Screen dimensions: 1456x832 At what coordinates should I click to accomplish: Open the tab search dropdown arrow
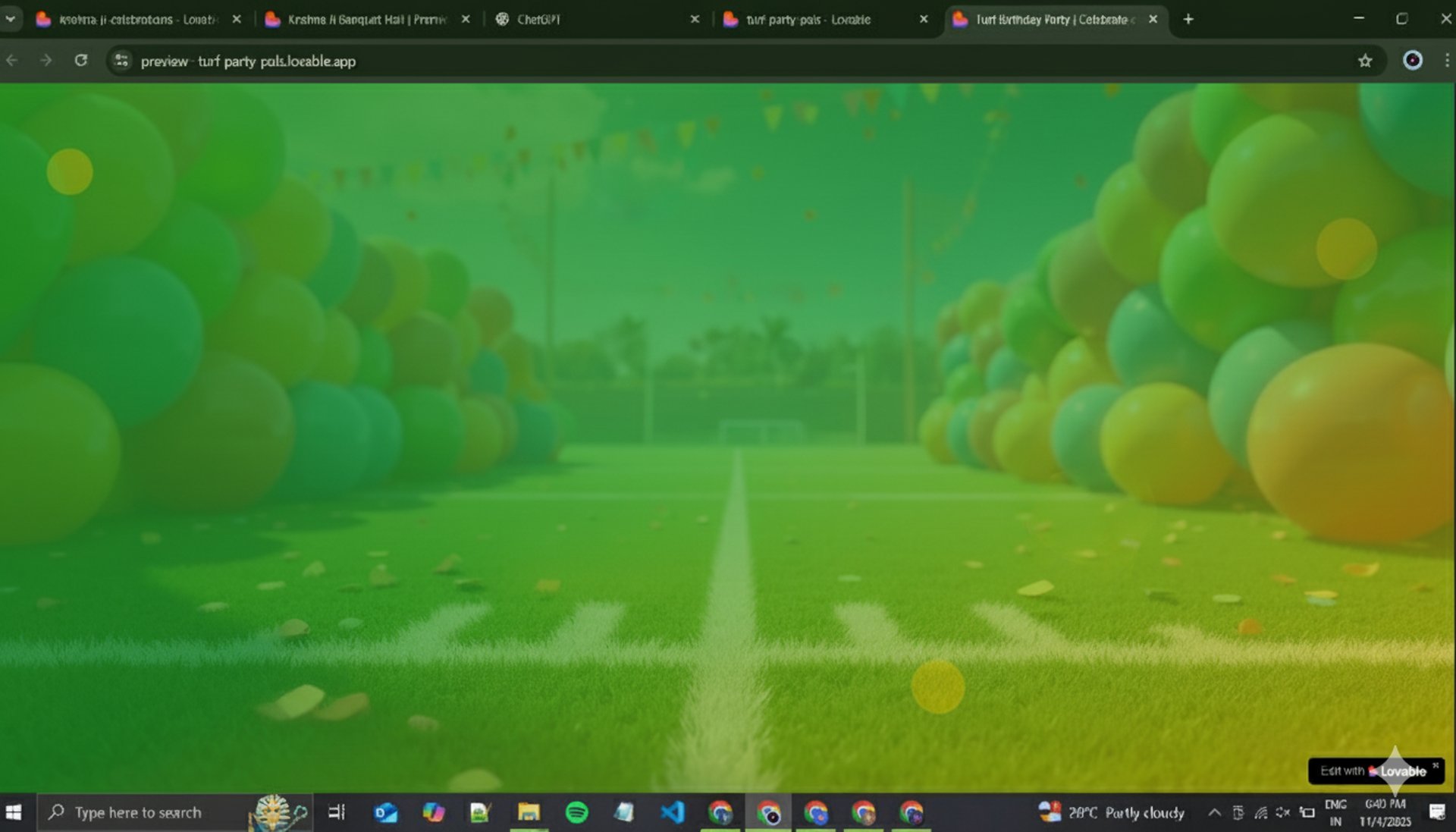pyautogui.click(x=11, y=19)
